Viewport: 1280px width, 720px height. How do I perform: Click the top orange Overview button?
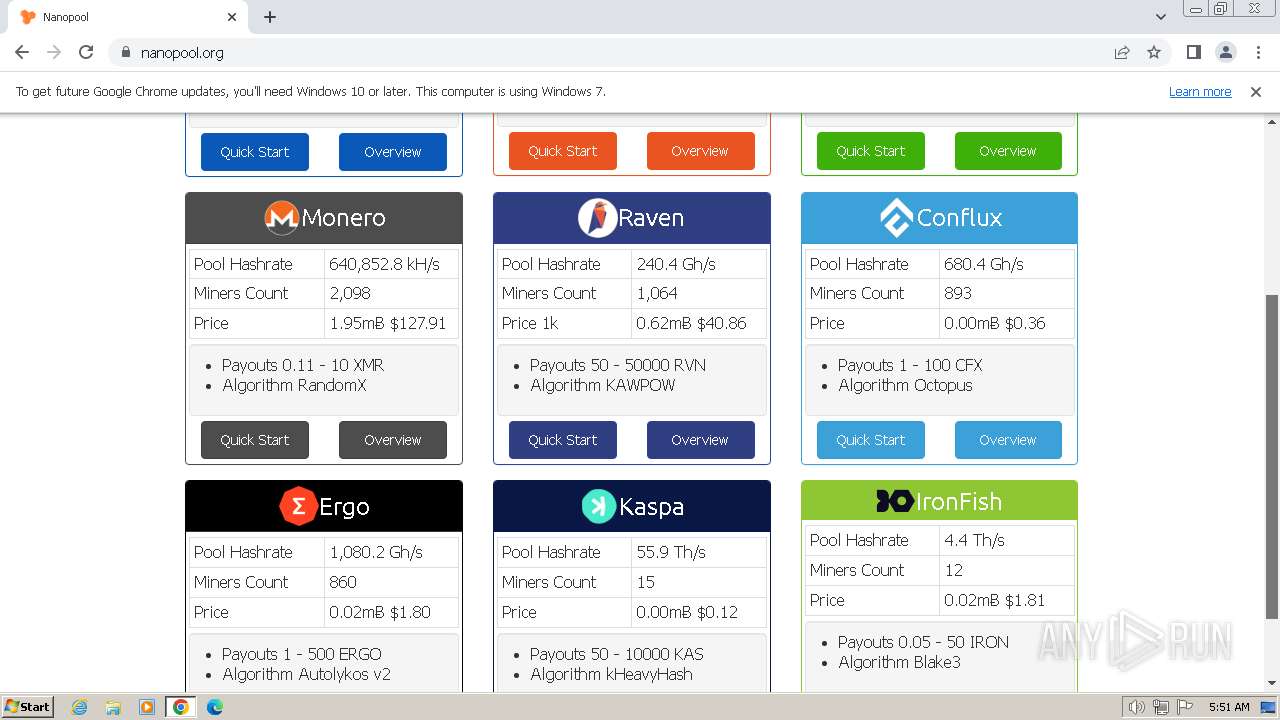[x=700, y=151]
